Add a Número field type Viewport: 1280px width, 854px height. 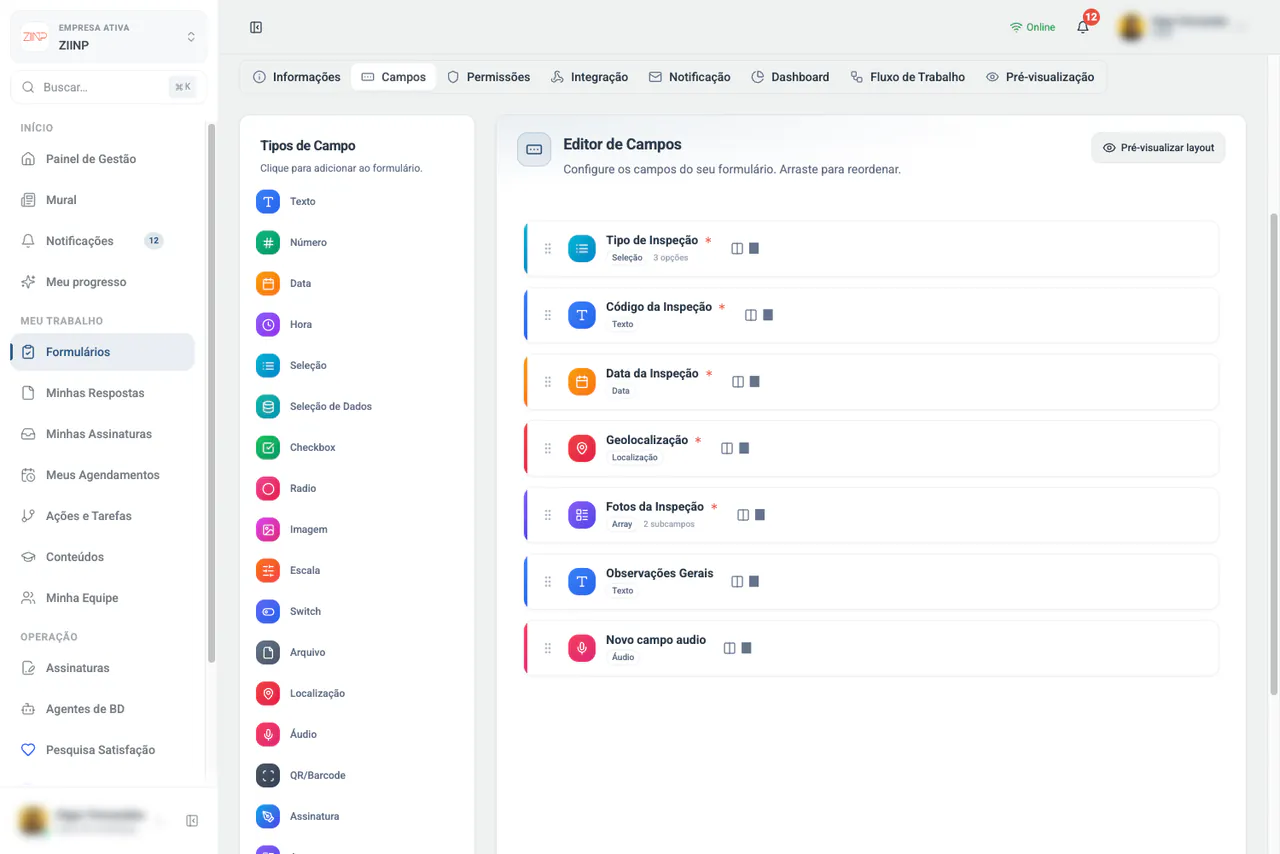pos(291,242)
